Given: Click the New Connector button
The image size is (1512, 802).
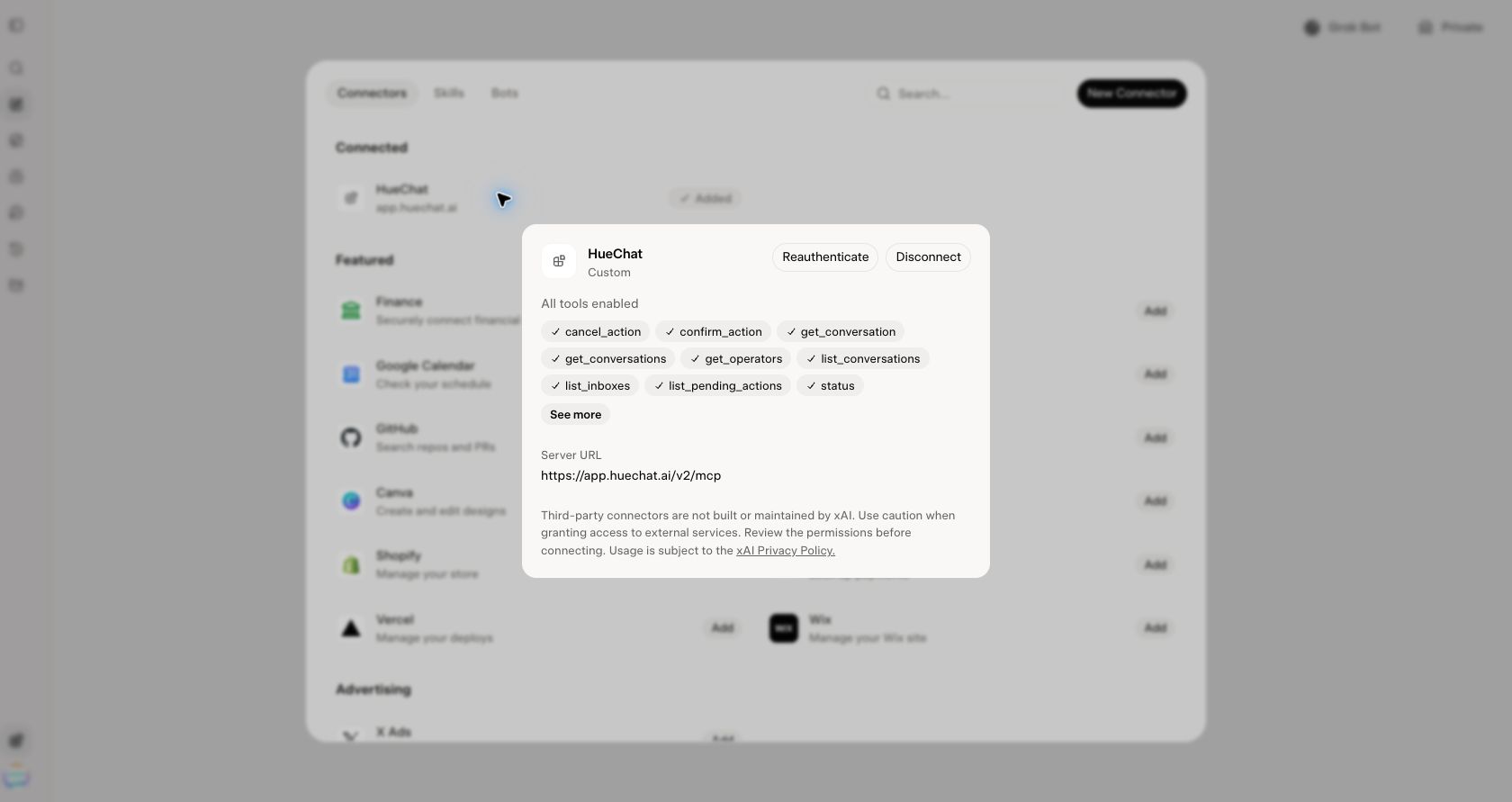Looking at the screenshot, I should pyautogui.click(x=1131, y=94).
